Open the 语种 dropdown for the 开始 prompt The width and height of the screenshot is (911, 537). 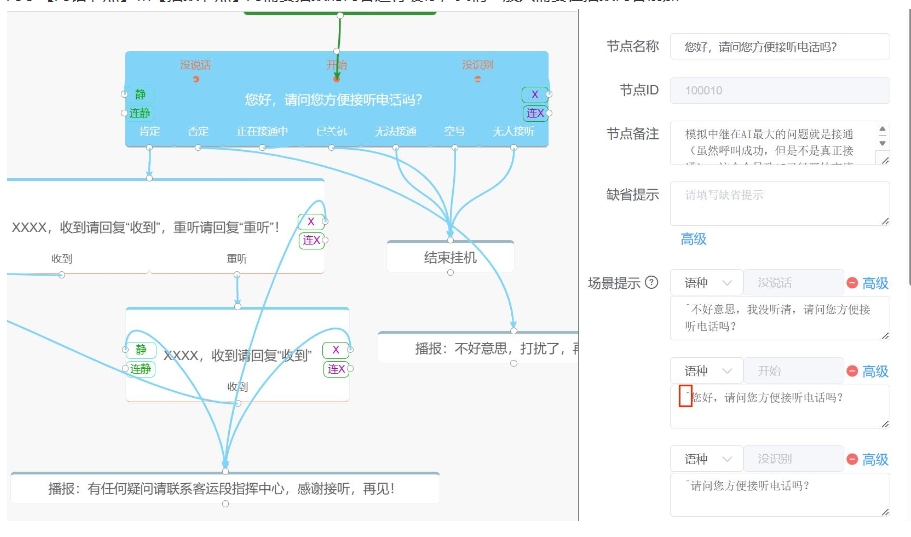point(706,371)
